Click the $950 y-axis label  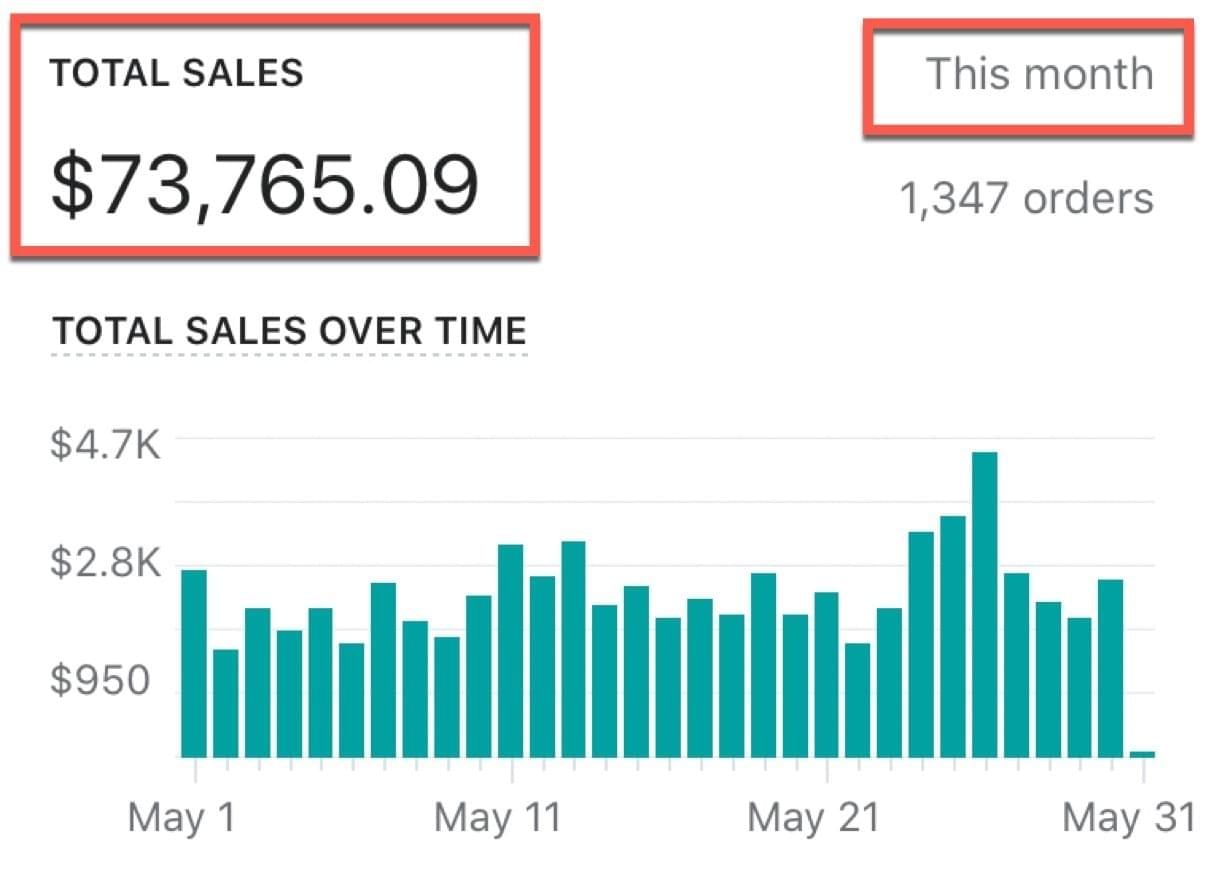point(100,683)
